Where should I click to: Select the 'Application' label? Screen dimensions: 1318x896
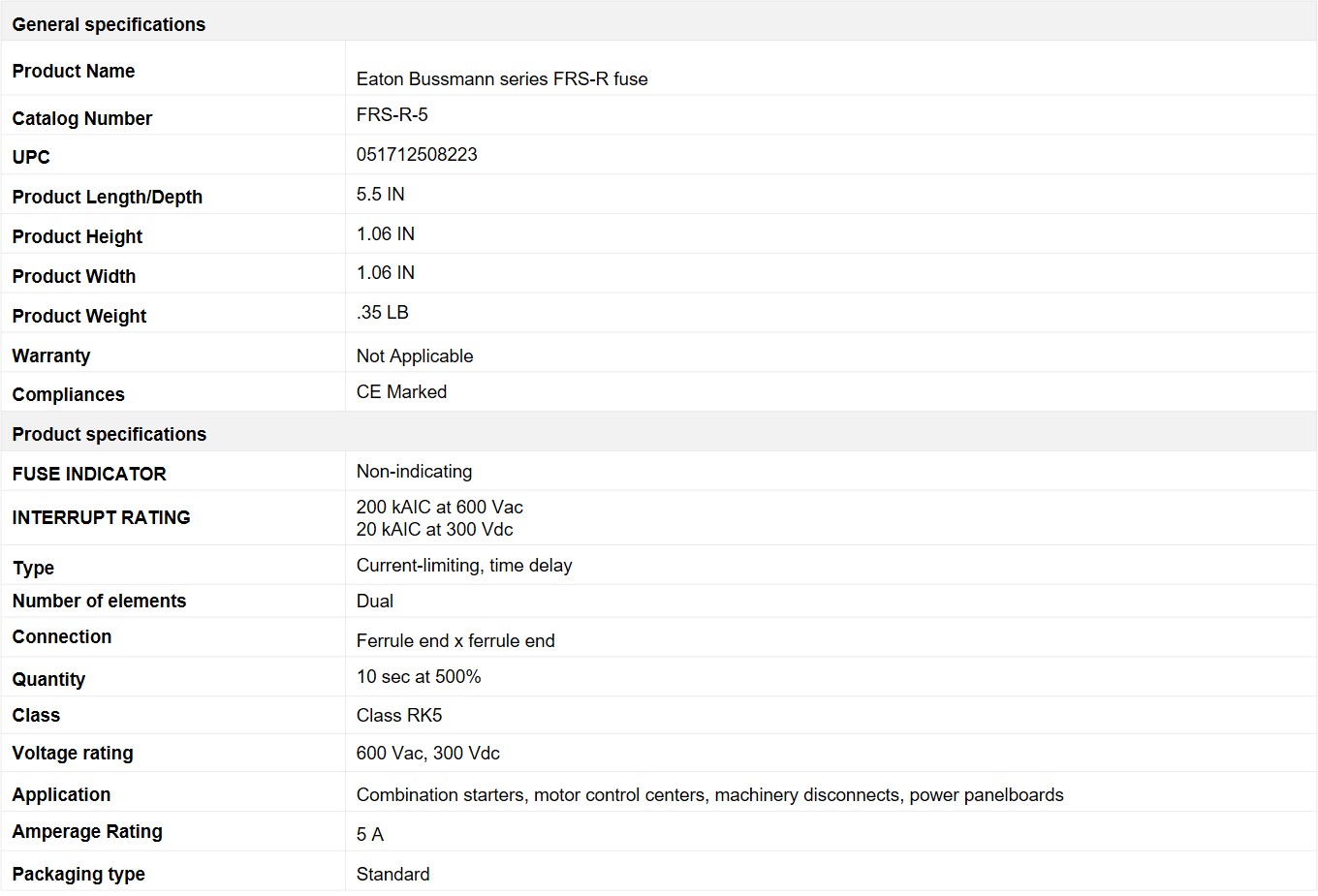[x=61, y=794]
